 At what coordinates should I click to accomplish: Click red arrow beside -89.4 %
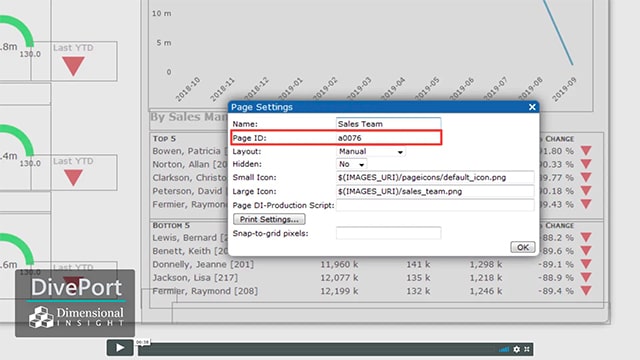586,291
